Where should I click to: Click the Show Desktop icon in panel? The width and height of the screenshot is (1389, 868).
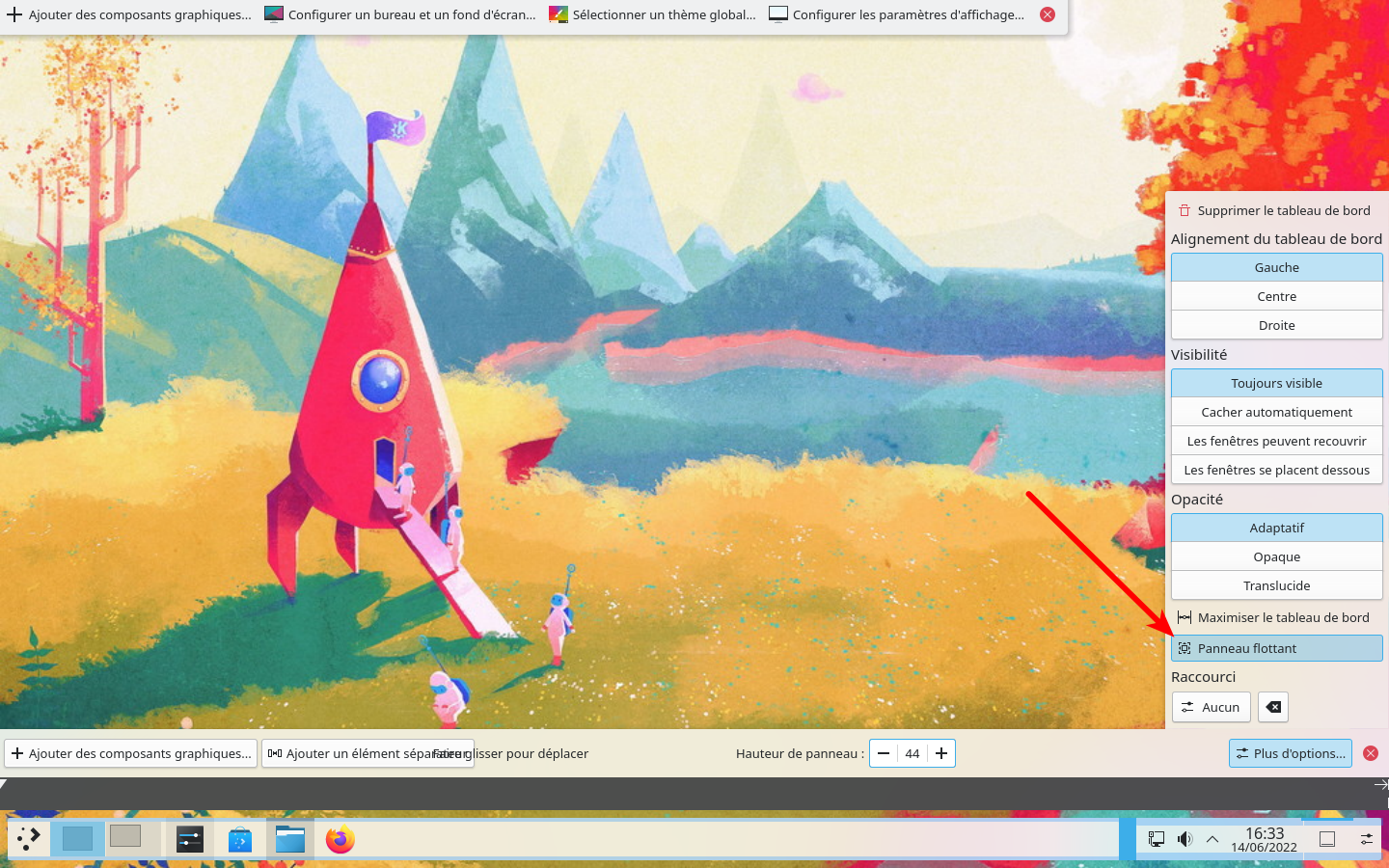coord(1327,839)
